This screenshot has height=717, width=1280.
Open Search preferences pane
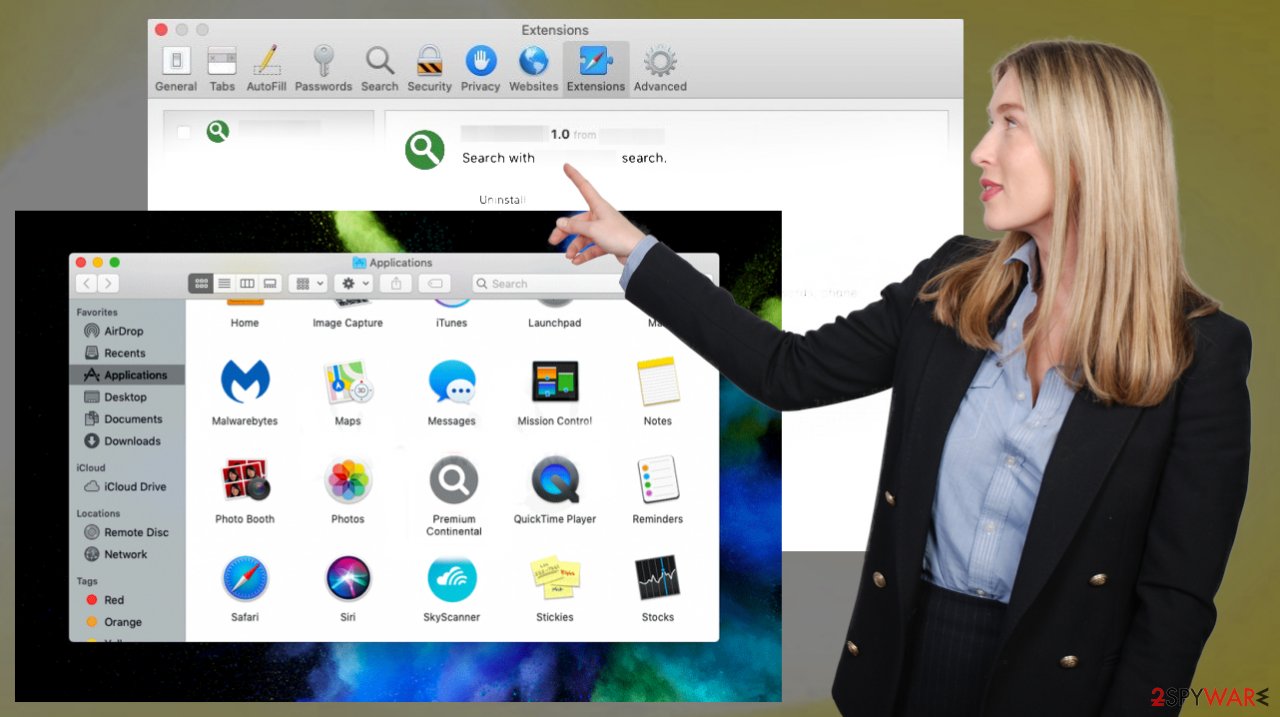[379, 69]
